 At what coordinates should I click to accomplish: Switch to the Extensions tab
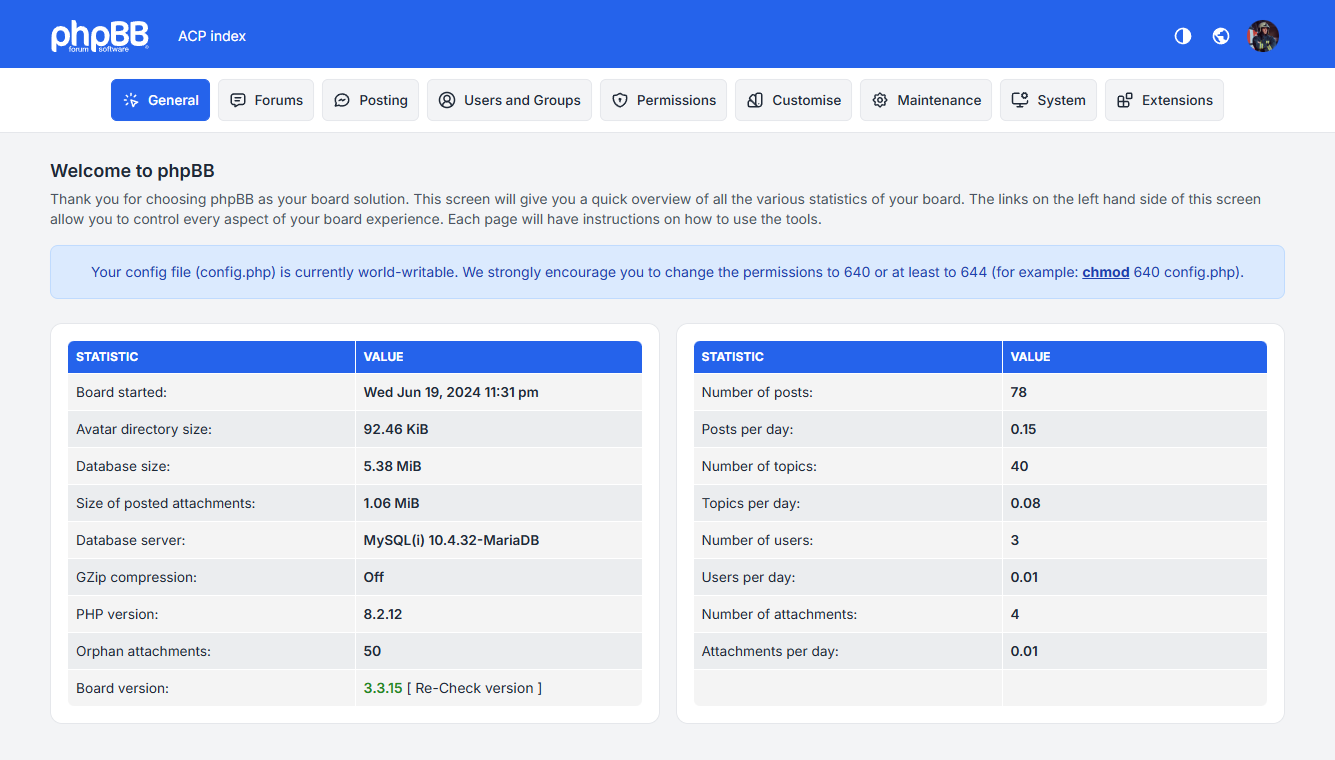(x=1164, y=100)
